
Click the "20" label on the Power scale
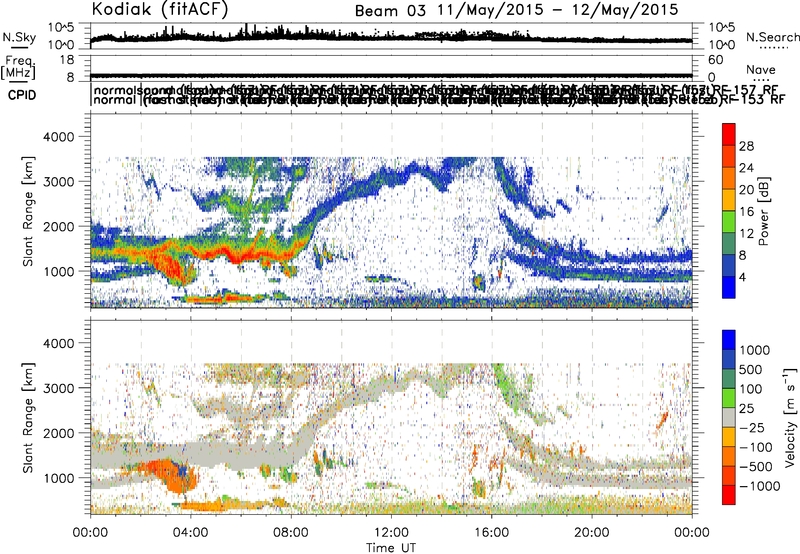coord(746,190)
